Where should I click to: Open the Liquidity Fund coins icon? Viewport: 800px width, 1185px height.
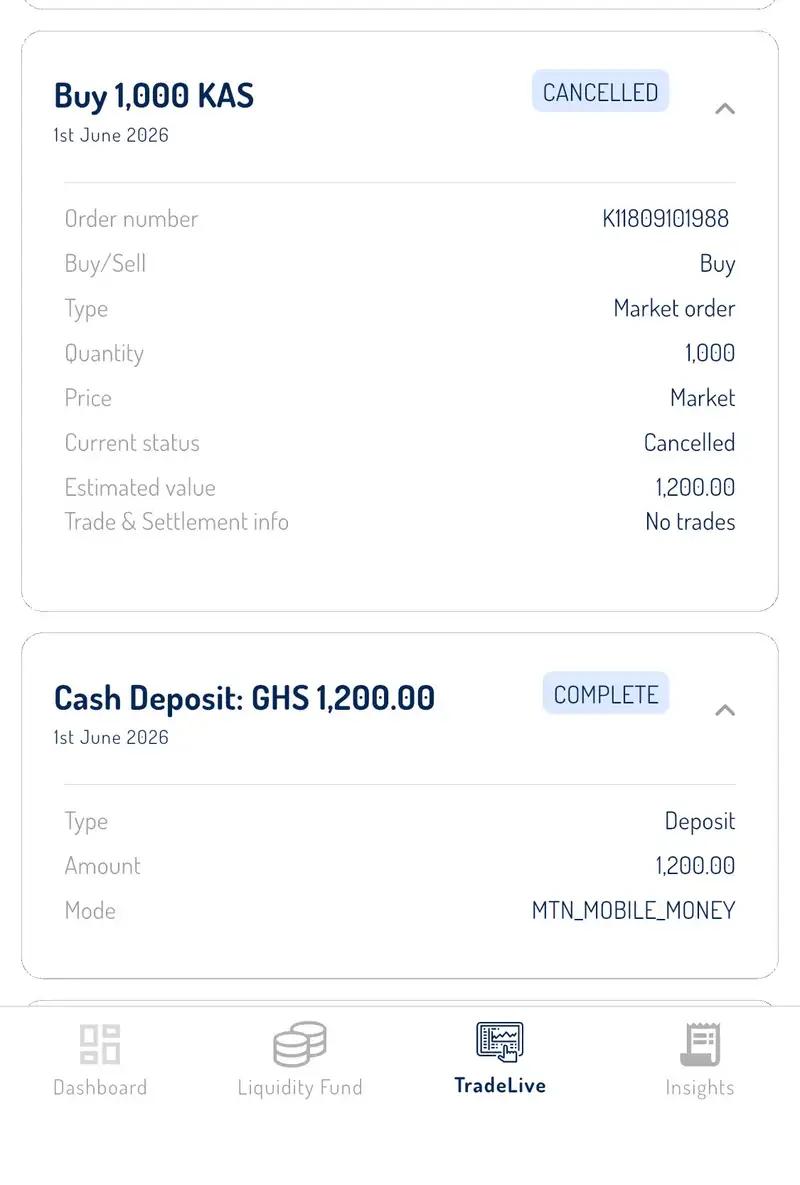tap(300, 1044)
